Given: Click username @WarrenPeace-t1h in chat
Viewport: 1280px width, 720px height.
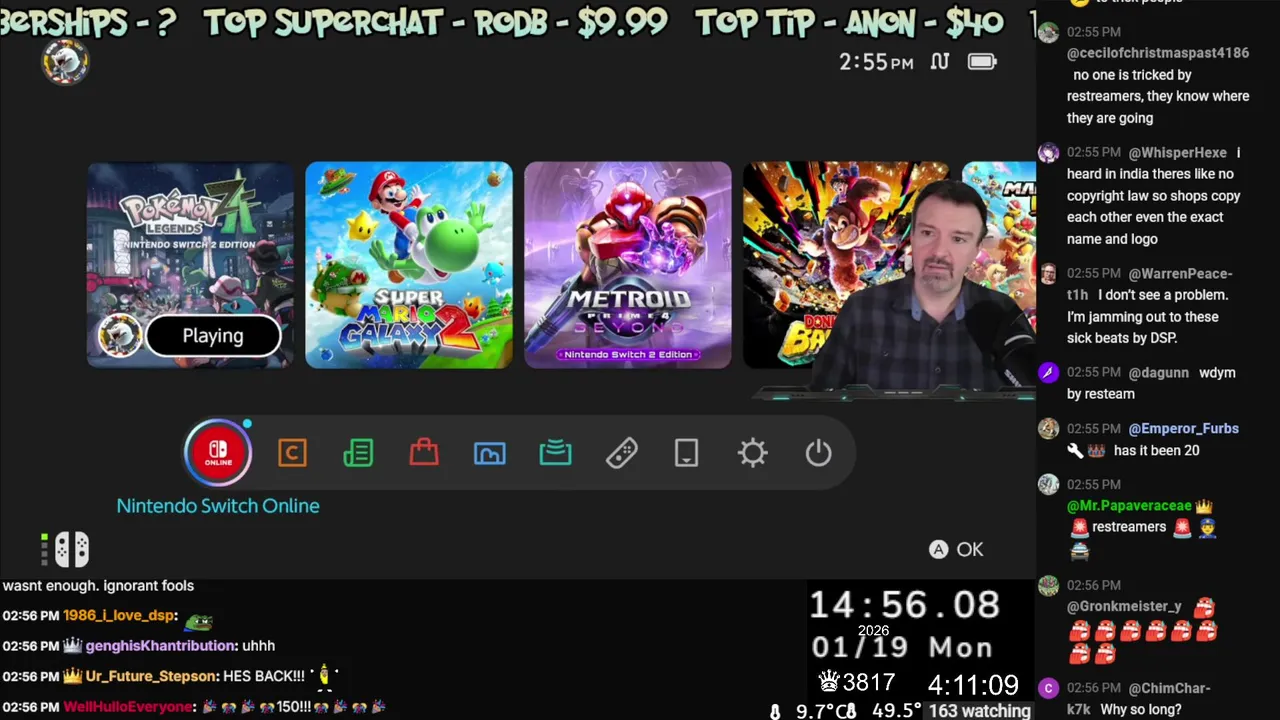Looking at the screenshot, I should click(1150, 284).
